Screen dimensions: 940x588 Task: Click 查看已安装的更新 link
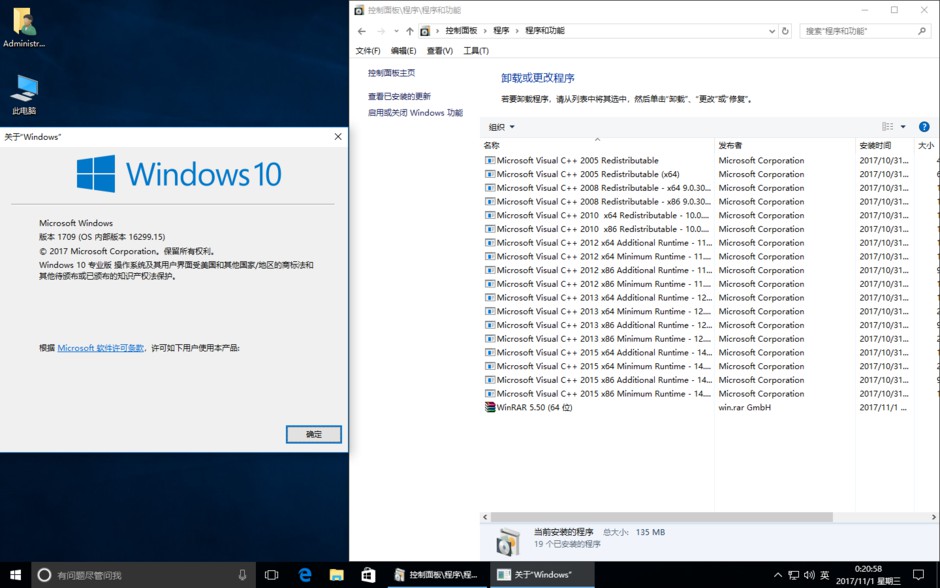pos(399,97)
